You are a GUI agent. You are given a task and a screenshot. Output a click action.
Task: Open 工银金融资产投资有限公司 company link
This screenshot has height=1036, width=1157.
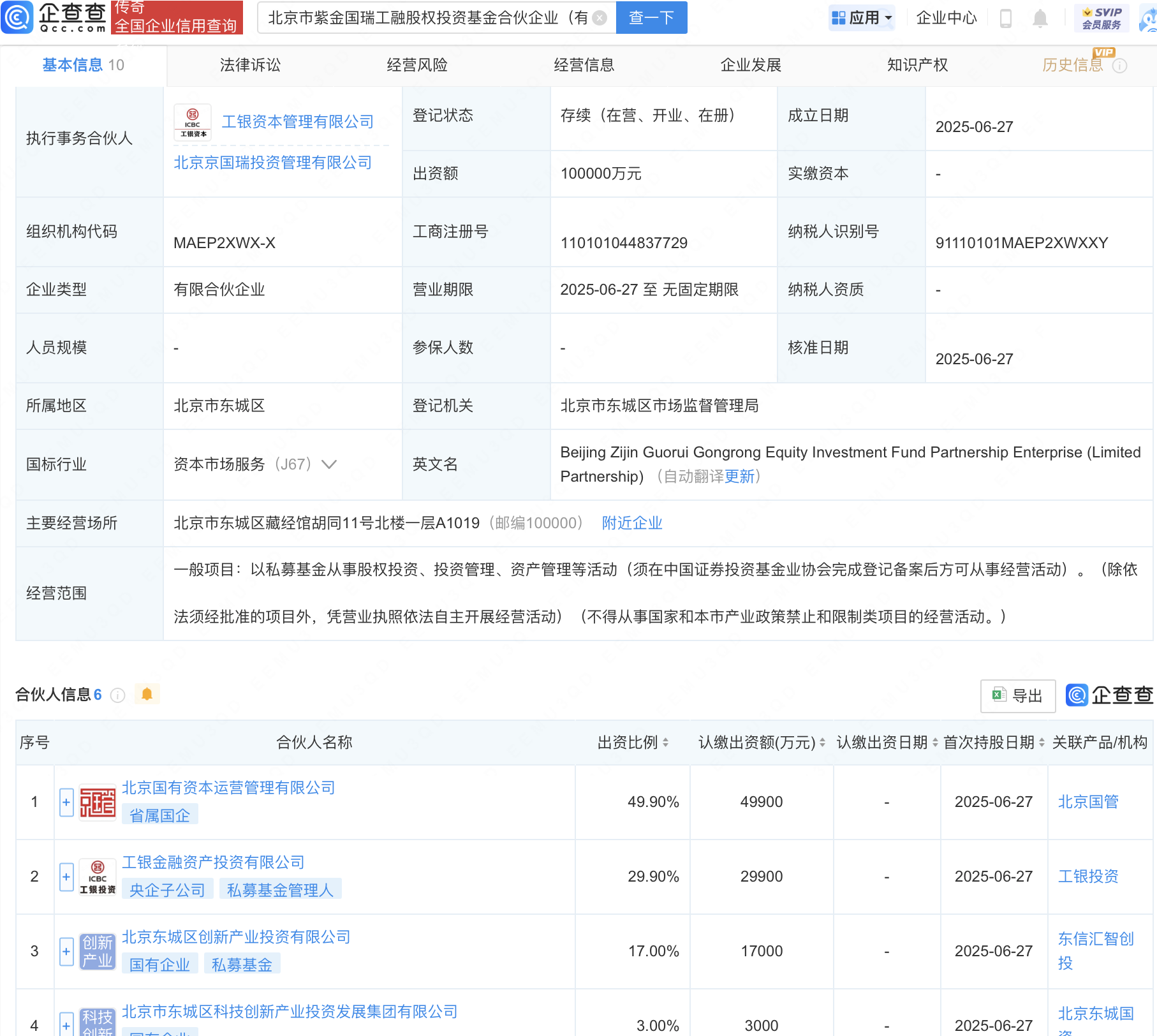[x=213, y=862]
